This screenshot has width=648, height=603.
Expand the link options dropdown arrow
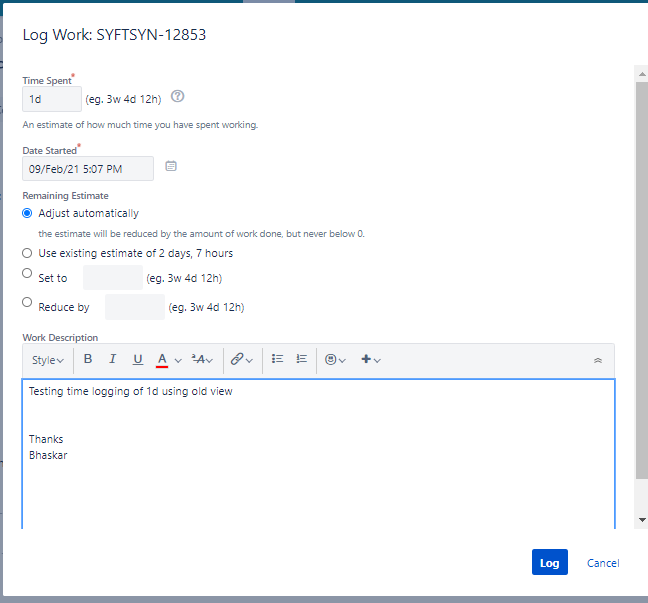[249, 360]
